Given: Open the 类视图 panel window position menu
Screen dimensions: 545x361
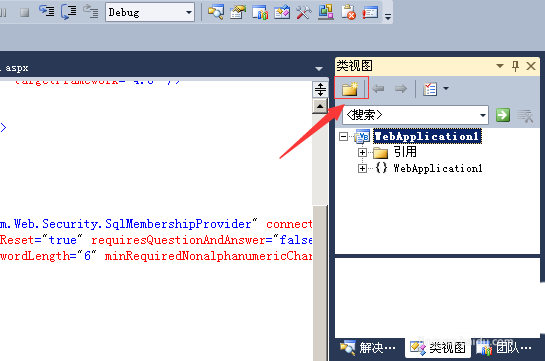Looking at the screenshot, I should point(500,66).
